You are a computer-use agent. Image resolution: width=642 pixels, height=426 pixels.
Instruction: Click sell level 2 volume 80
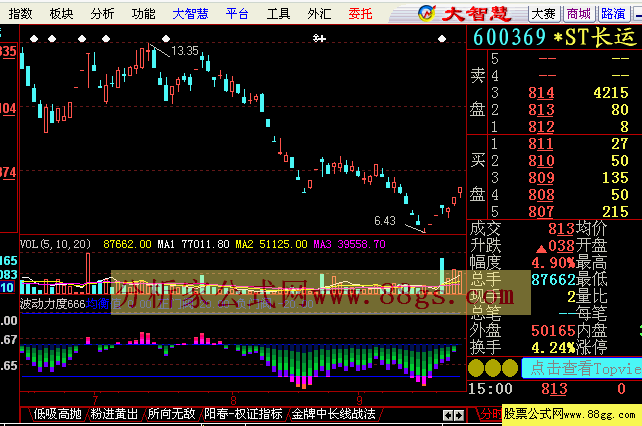click(620, 110)
